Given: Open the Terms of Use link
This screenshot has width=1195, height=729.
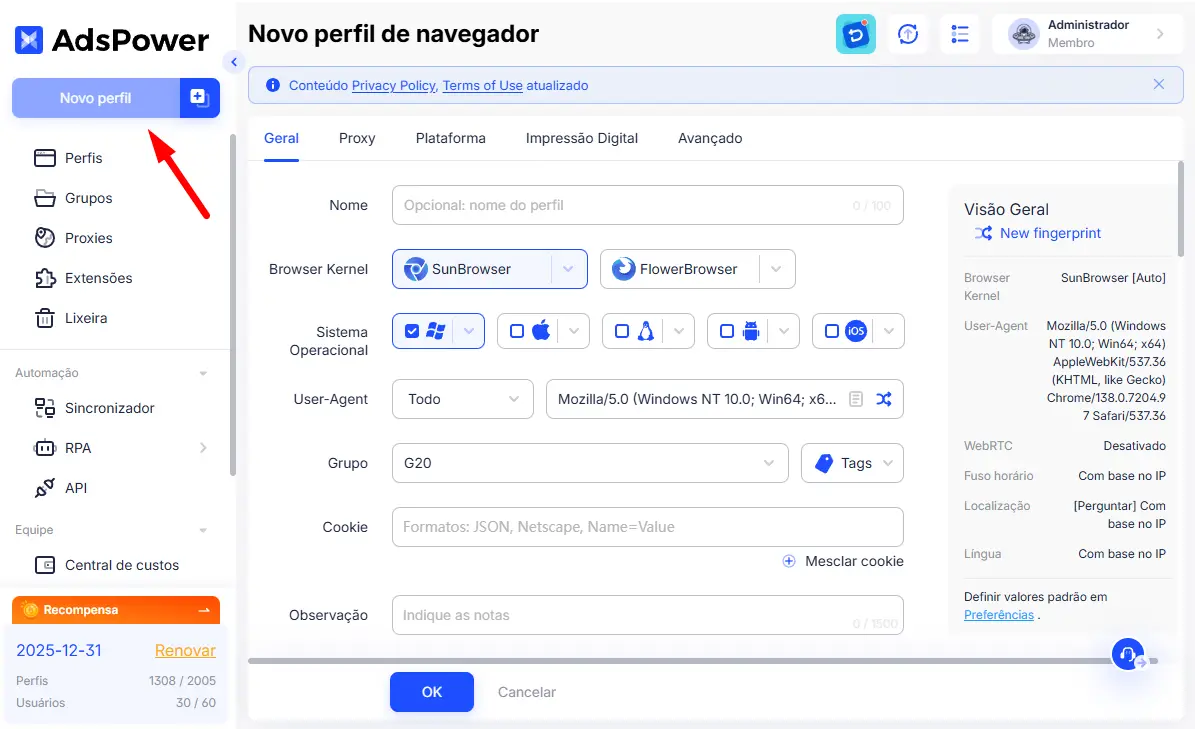Looking at the screenshot, I should click(482, 85).
